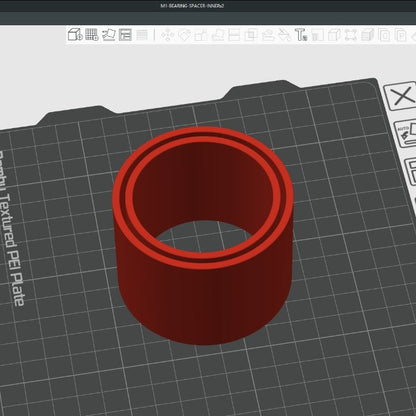Click the Arrange all objects icon
Image resolution: width=416 pixels, height=416 pixels.
pyautogui.click(x=125, y=35)
